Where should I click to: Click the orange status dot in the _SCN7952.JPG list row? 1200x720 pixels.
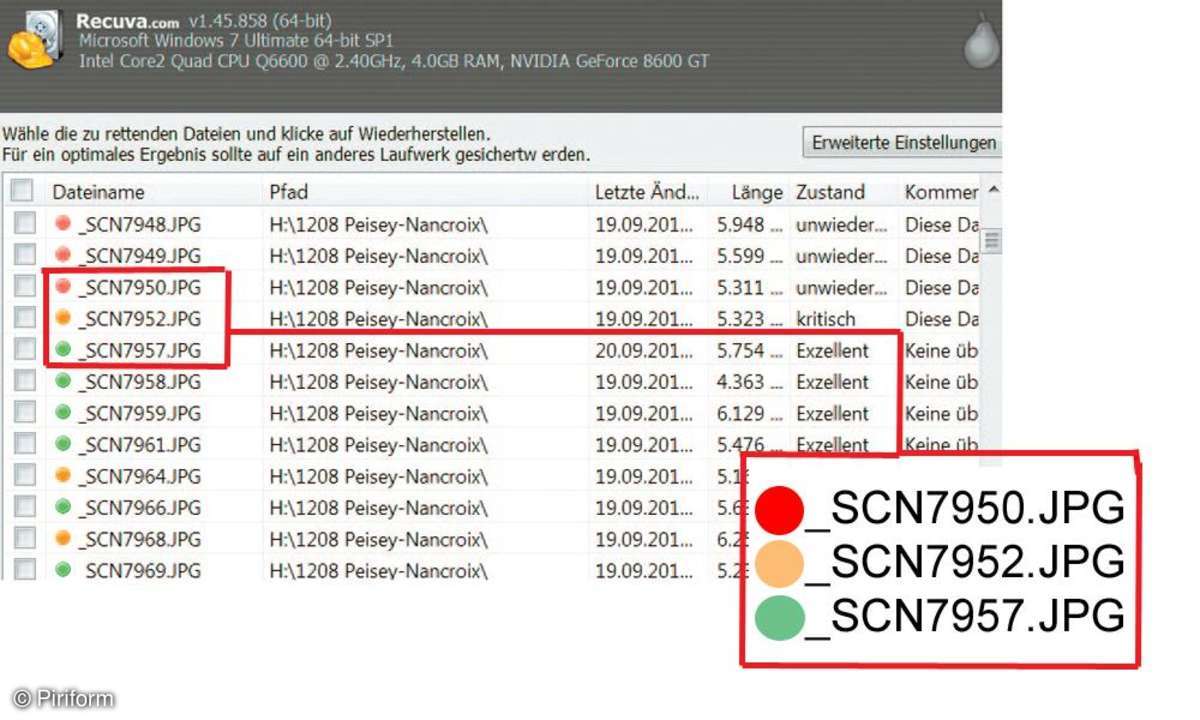tap(63, 319)
